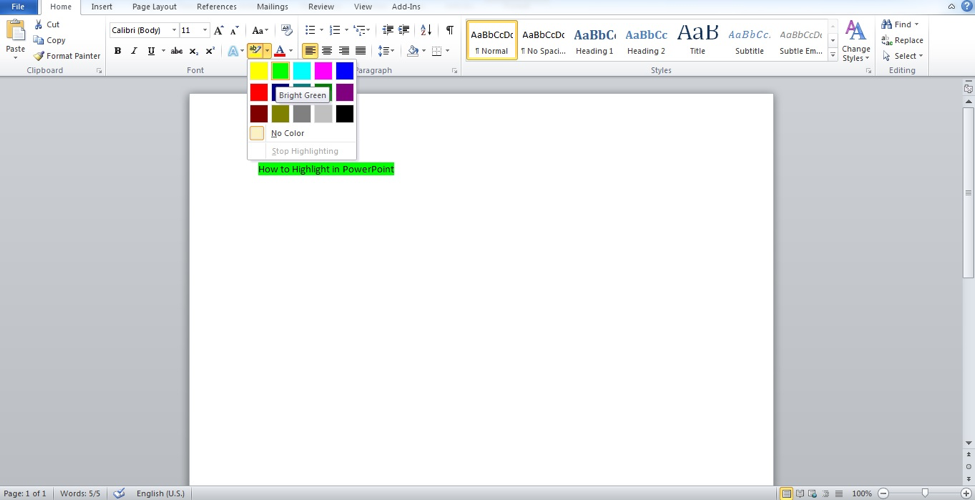Switch to the References tab
Viewport: 975px width, 500px height.
216,7
